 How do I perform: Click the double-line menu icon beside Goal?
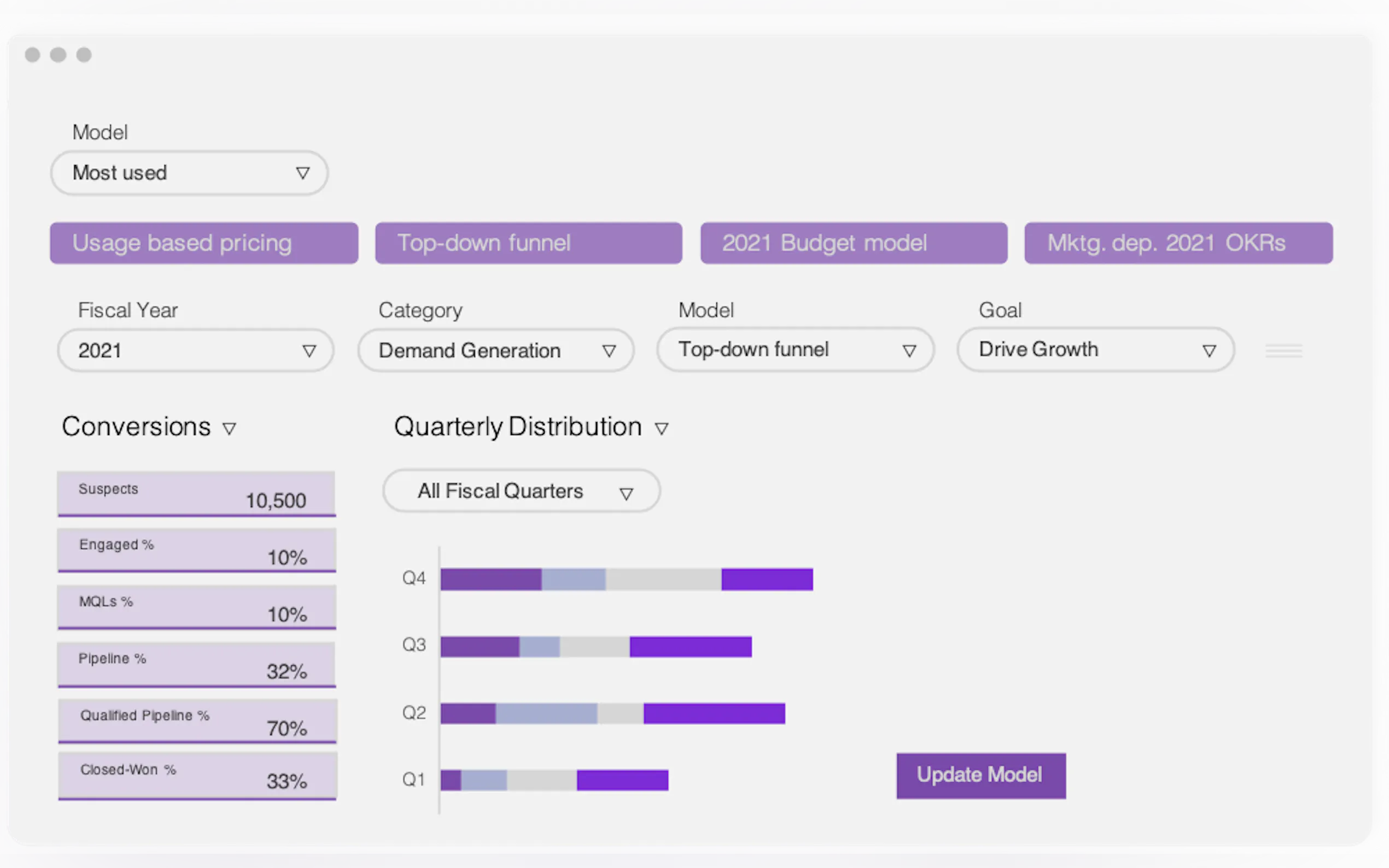tap(1283, 351)
